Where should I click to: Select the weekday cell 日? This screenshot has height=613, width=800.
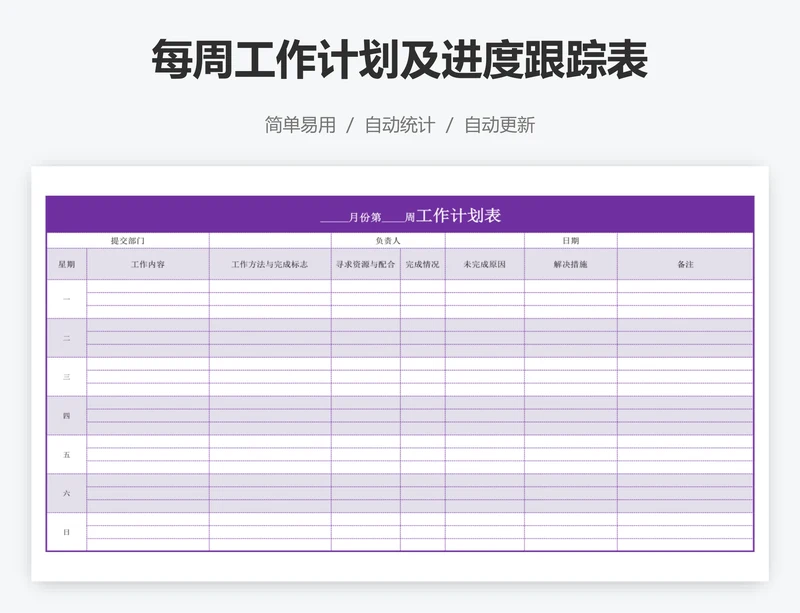pyautogui.click(x=66, y=532)
